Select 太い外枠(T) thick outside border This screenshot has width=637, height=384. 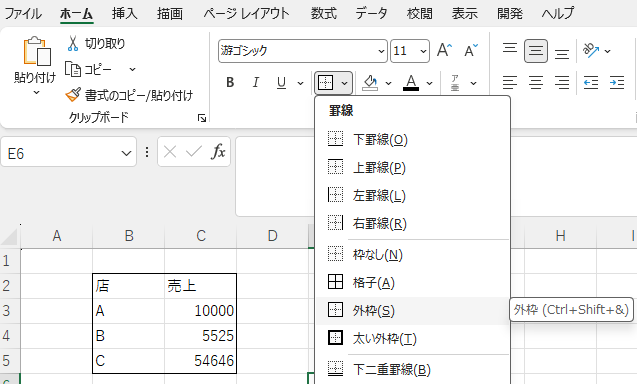[412, 338]
